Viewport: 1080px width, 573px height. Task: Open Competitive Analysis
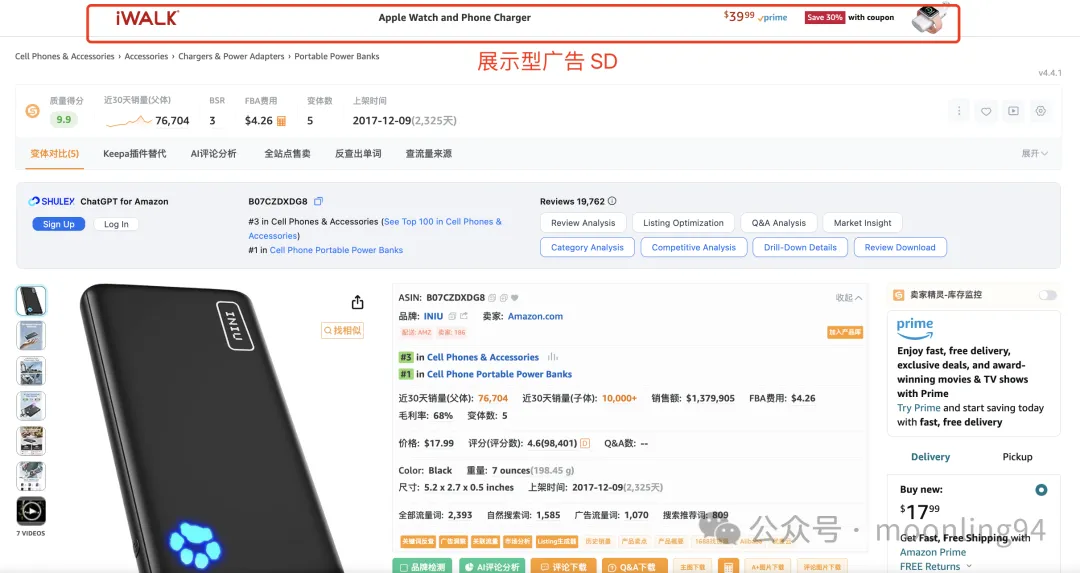[x=694, y=247]
